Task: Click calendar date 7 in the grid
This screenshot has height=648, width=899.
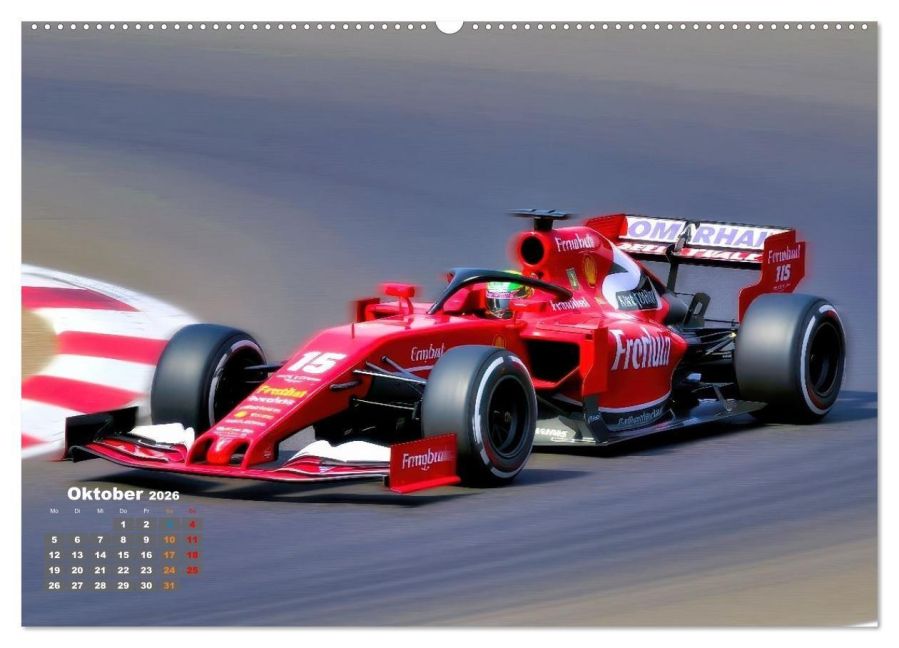Action: click(x=100, y=540)
